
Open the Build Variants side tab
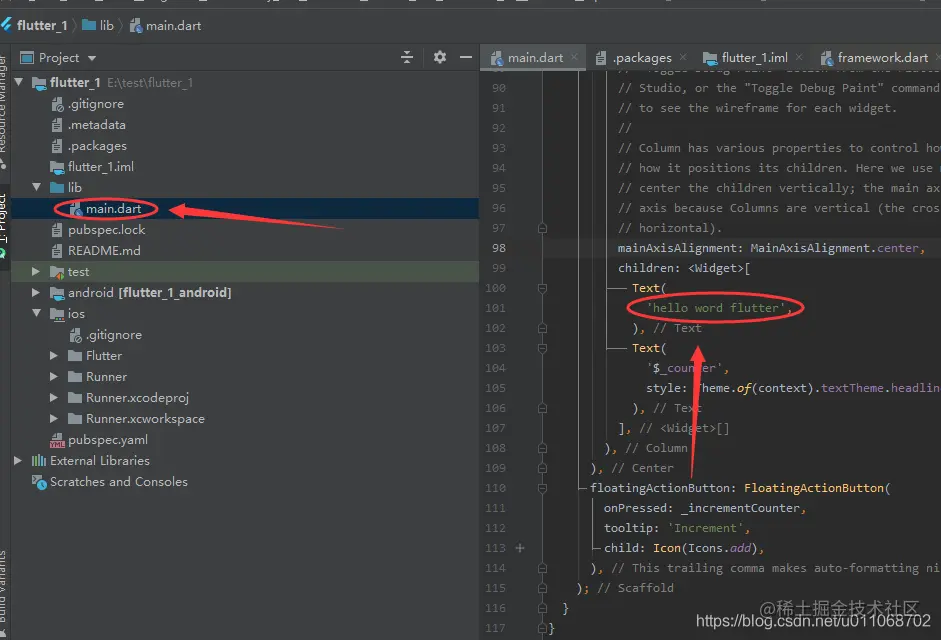(x=4, y=591)
